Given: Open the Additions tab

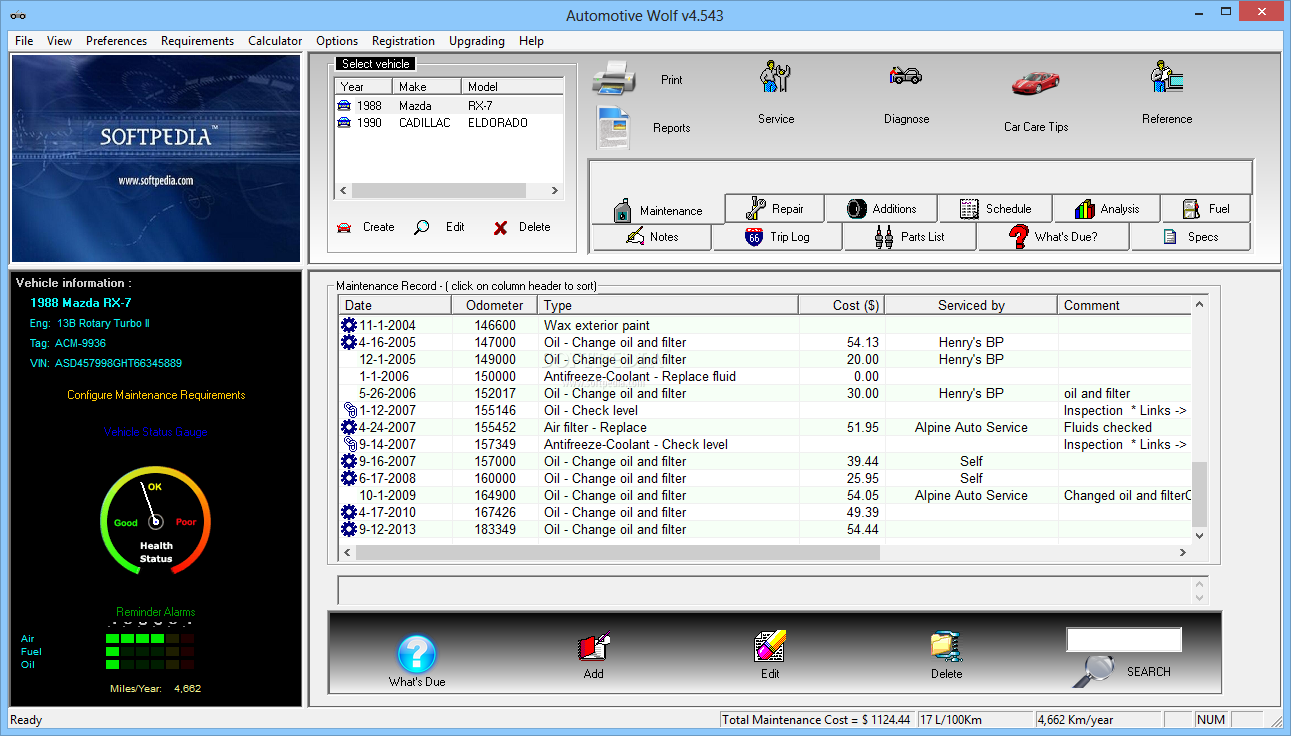Looking at the screenshot, I should 881,208.
